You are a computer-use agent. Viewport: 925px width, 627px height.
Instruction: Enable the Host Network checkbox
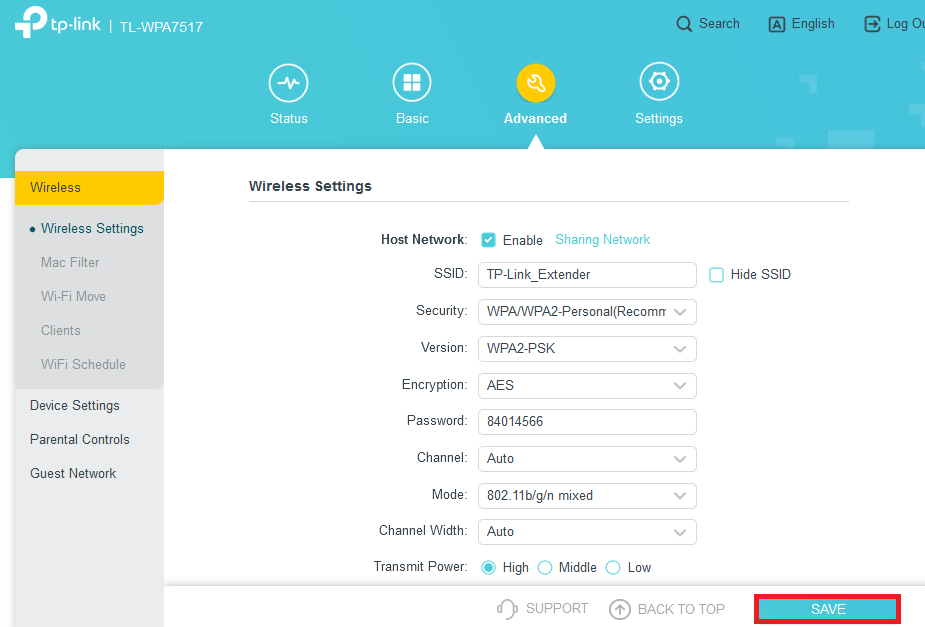tap(488, 240)
